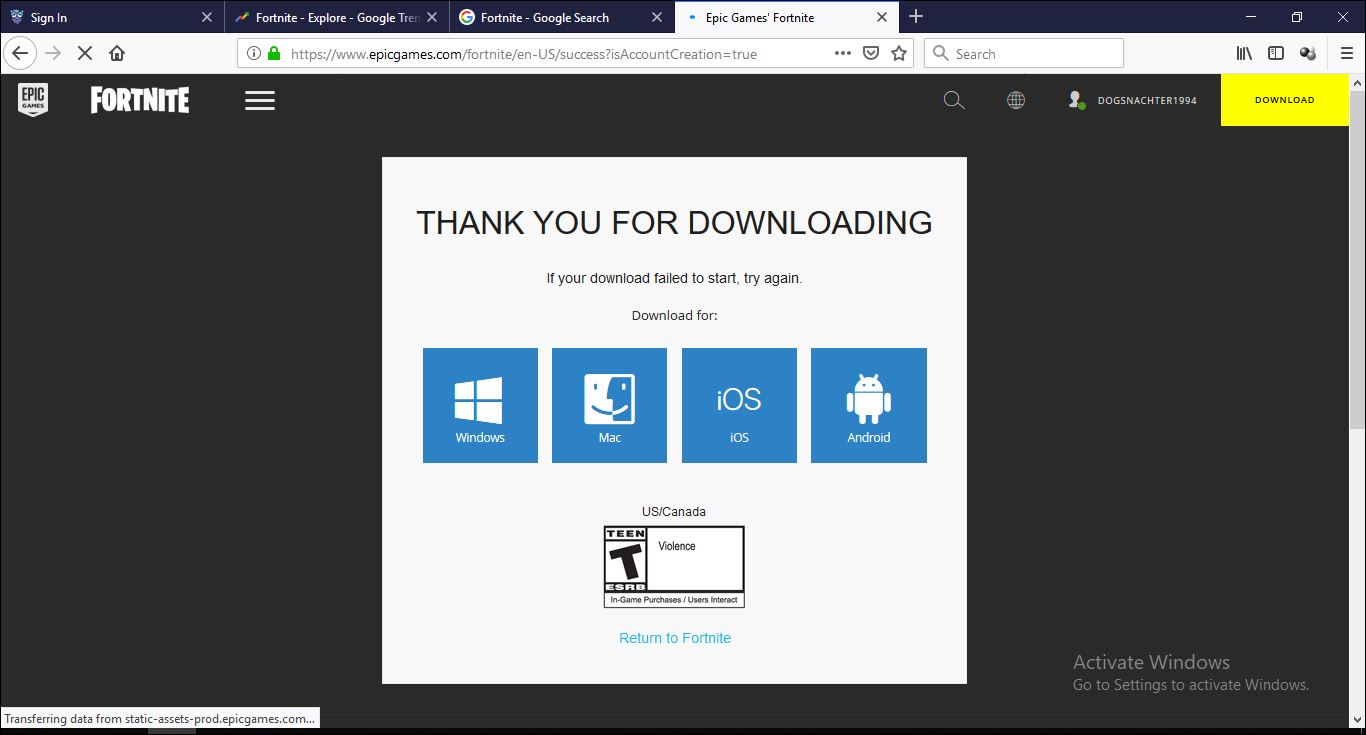Download Fortnite for Android
Image resolution: width=1366 pixels, height=735 pixels.
click(869, 405)
